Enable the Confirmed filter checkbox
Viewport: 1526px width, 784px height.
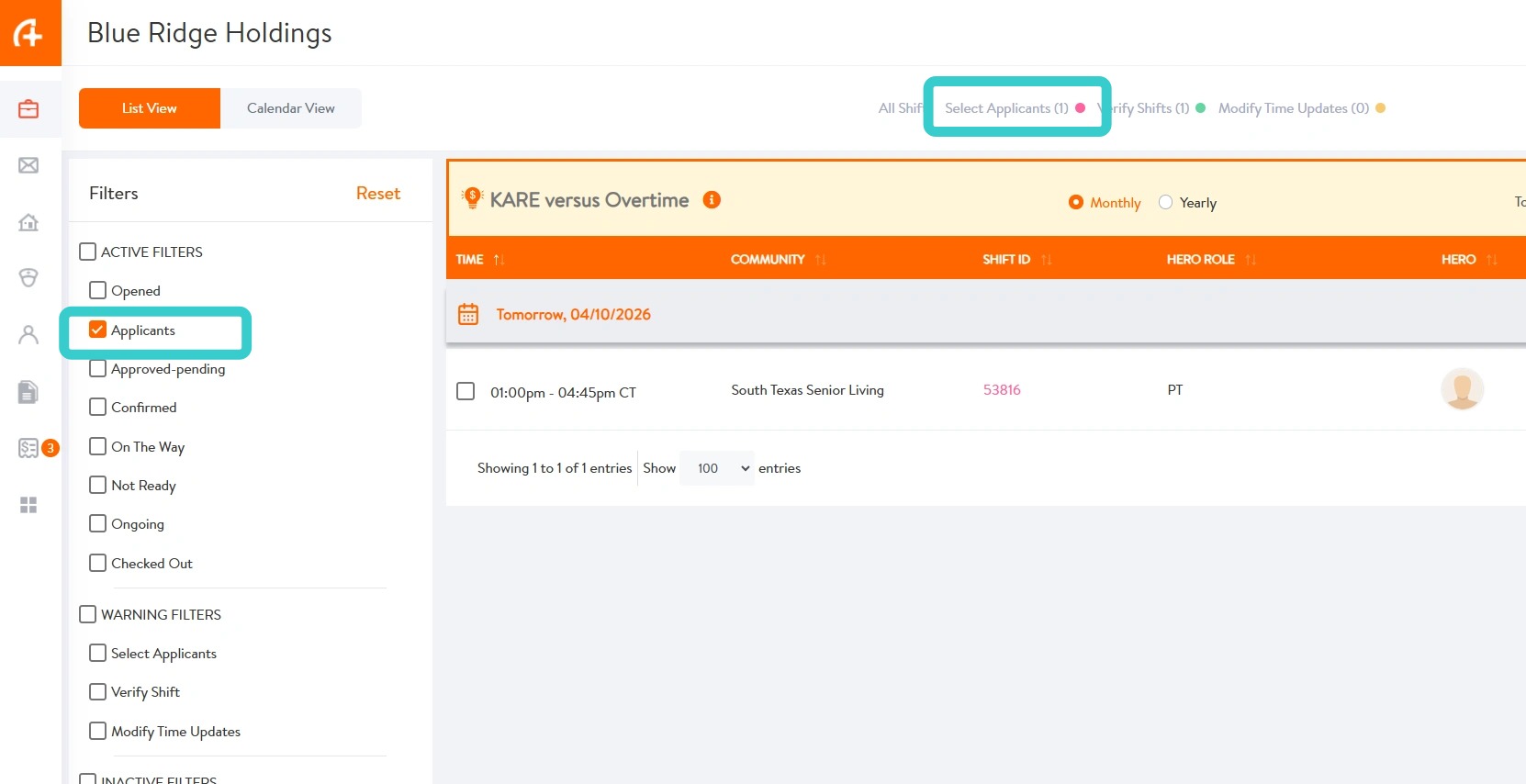pos(97,407)
